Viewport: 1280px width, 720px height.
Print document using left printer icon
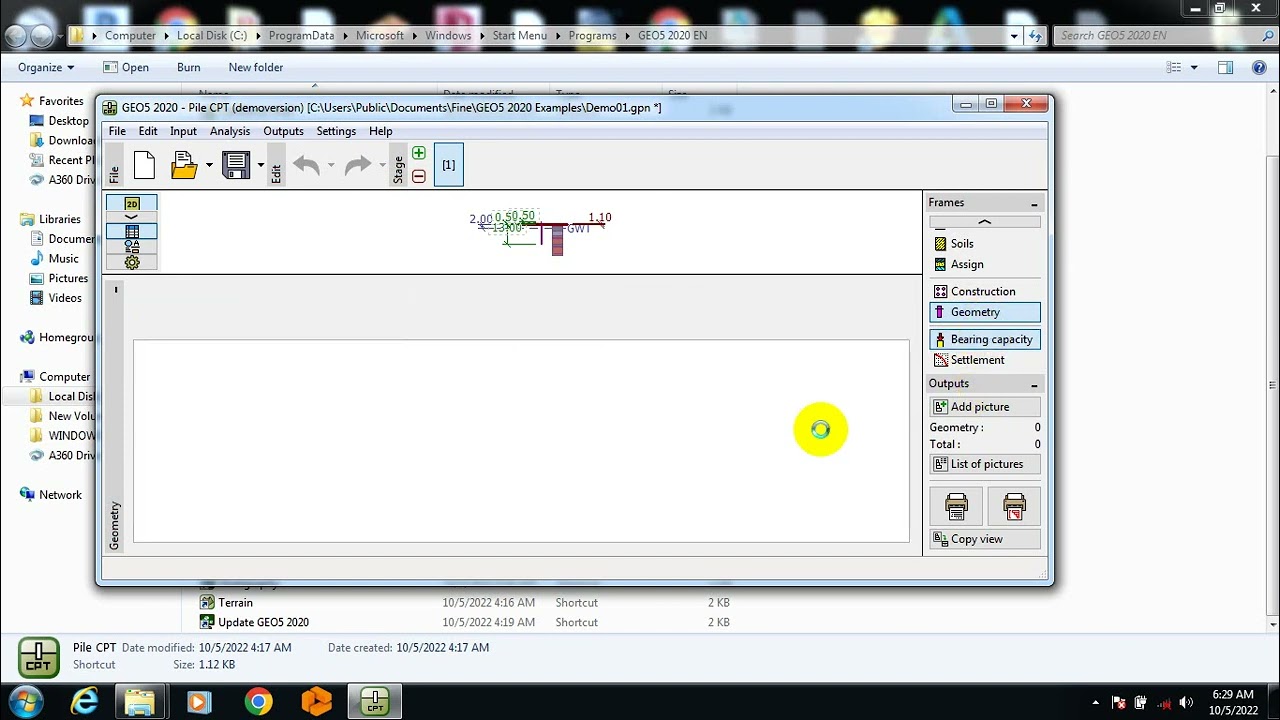[x=956, y=506]
